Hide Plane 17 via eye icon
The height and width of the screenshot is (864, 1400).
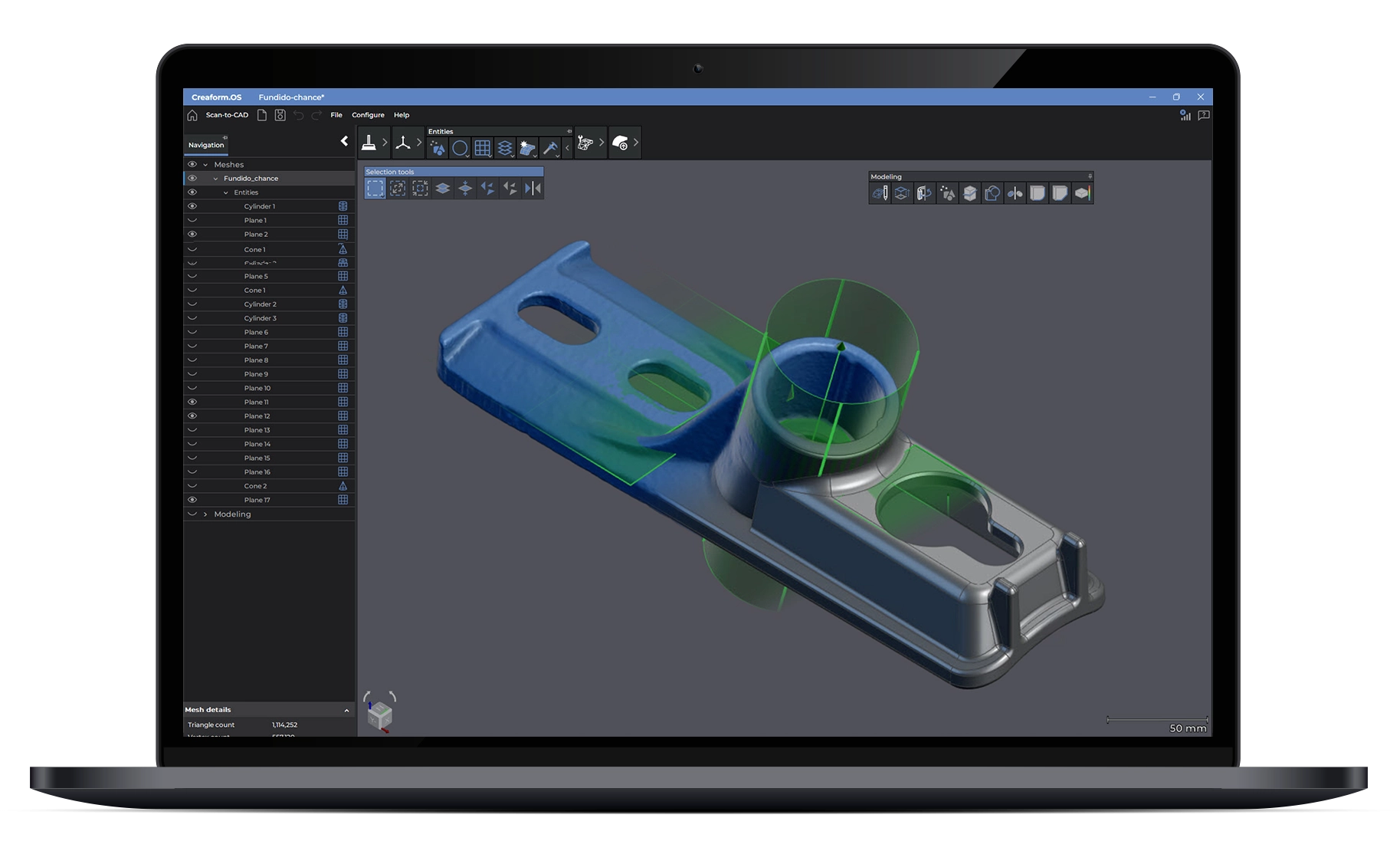pos(192,500)
